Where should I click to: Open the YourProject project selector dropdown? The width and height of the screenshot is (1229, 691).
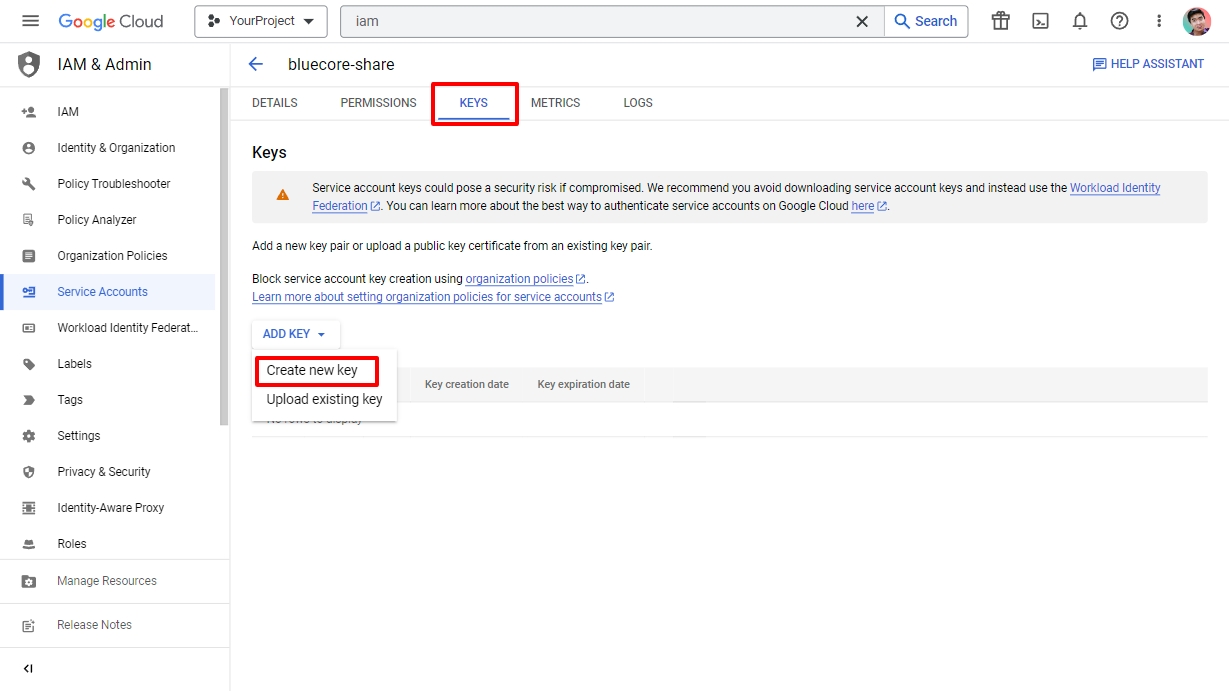(x=261, y=21)
